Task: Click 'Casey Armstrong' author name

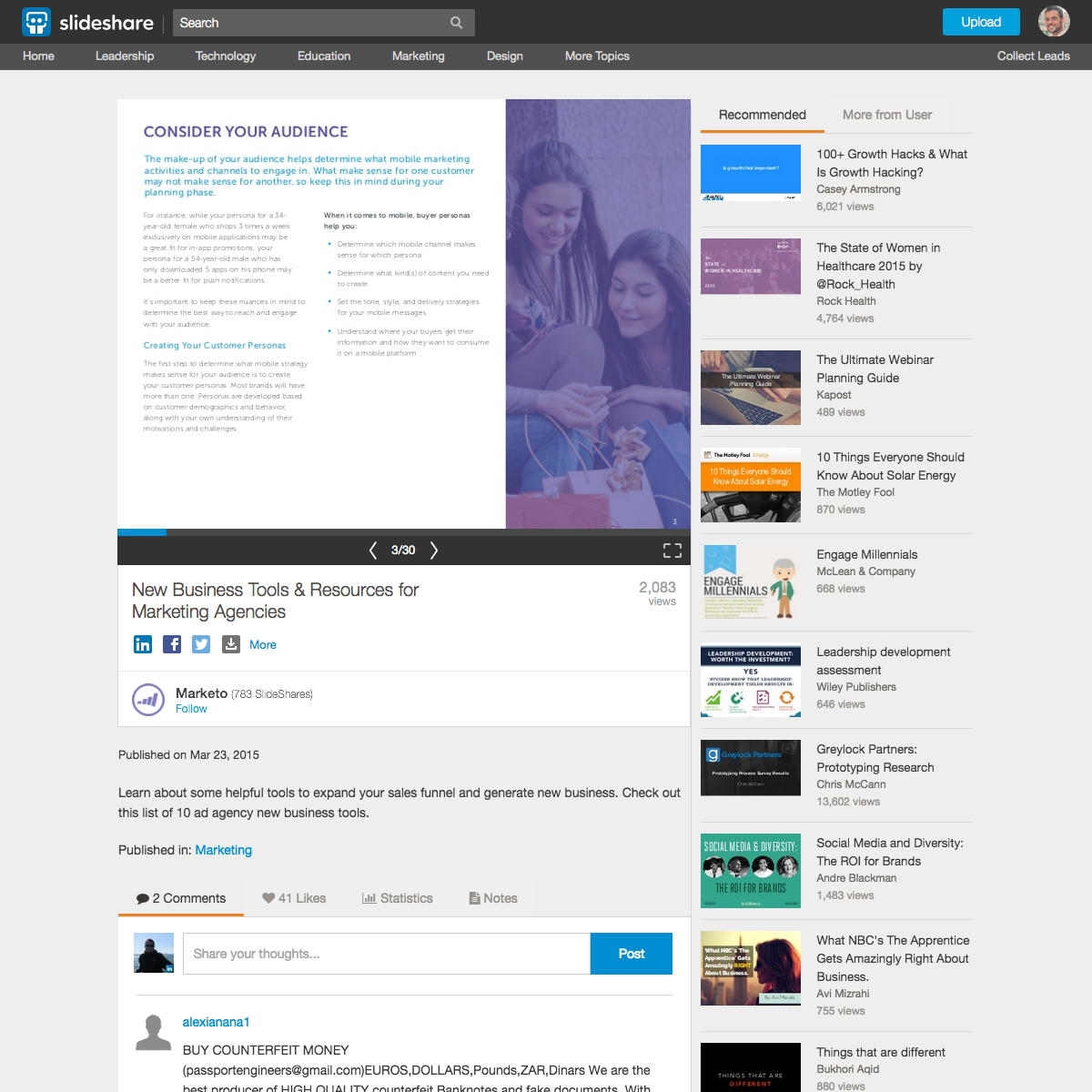Action: (858, 189)
